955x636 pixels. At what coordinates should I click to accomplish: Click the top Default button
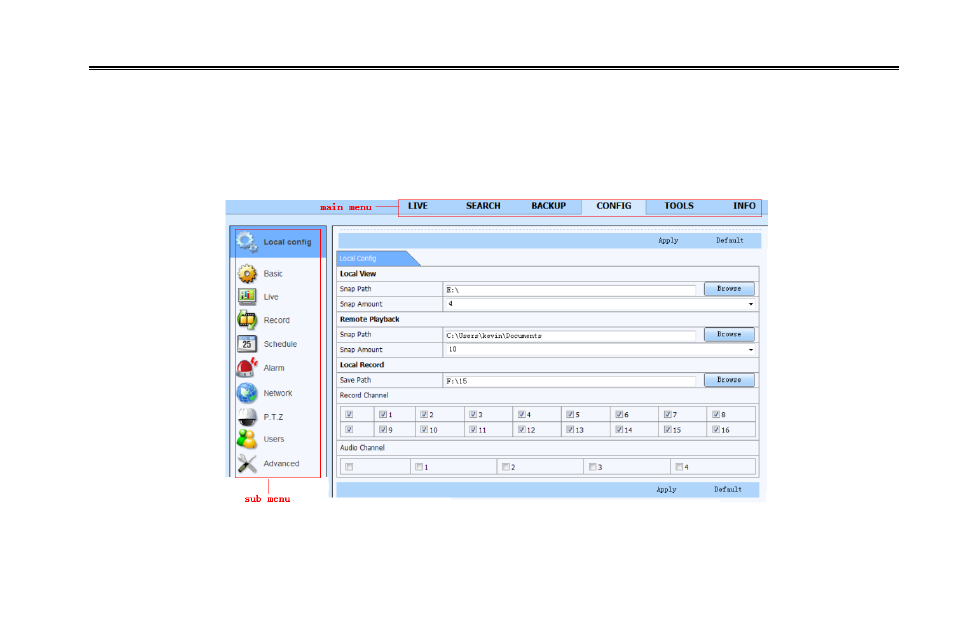(729, 241)
